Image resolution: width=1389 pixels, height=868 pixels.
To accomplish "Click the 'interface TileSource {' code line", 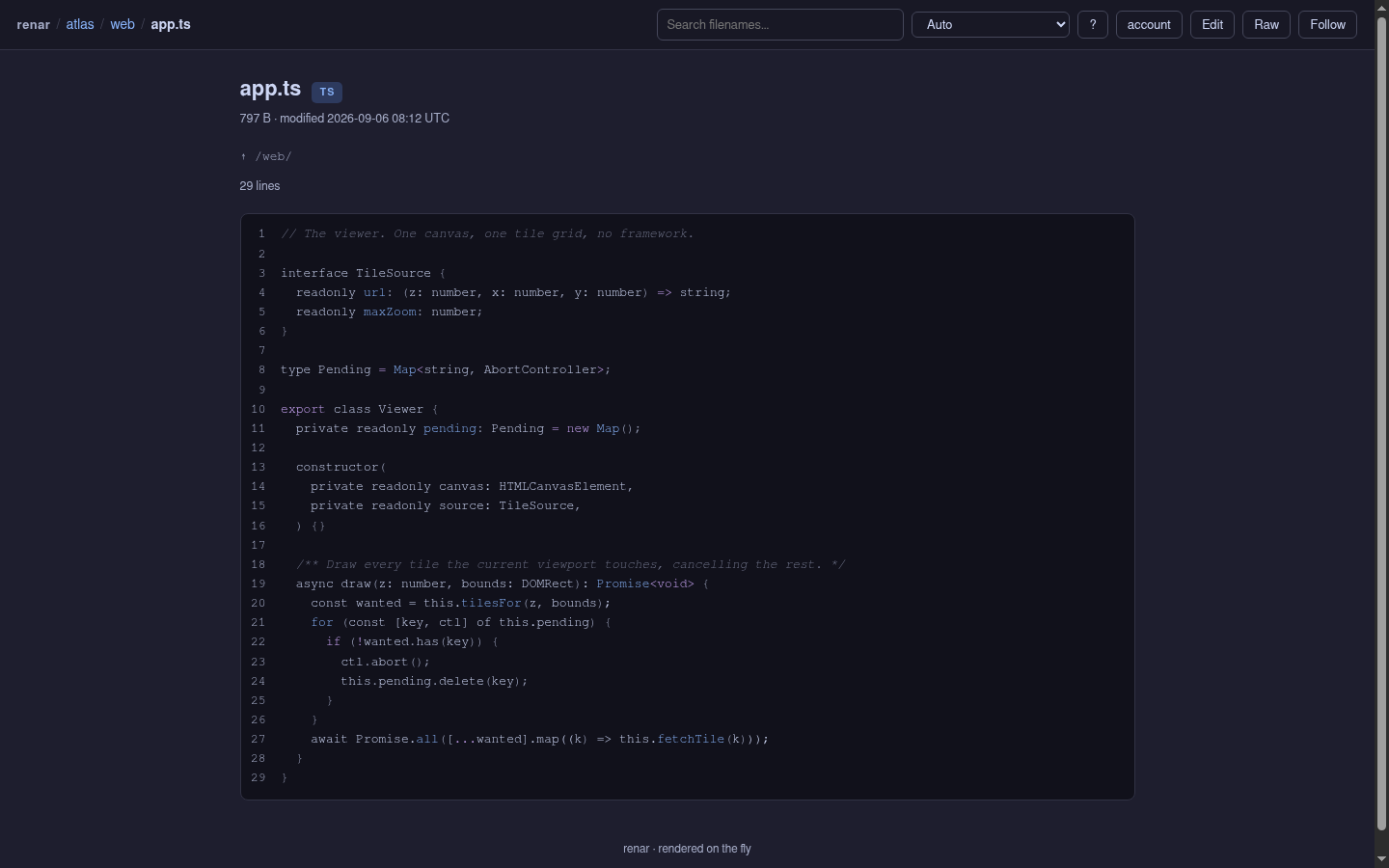I will [x=363, y=273].
